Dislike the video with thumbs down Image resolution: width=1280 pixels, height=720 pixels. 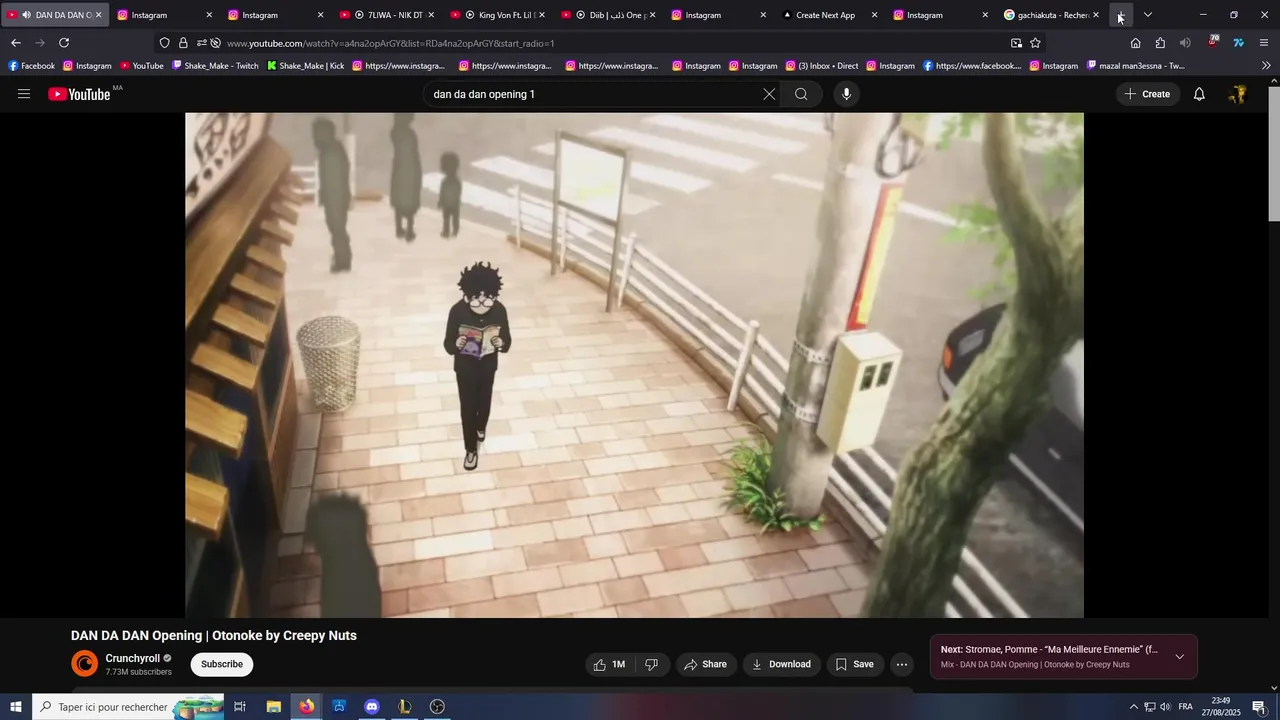pyautogui.click(x=651, y=664)
